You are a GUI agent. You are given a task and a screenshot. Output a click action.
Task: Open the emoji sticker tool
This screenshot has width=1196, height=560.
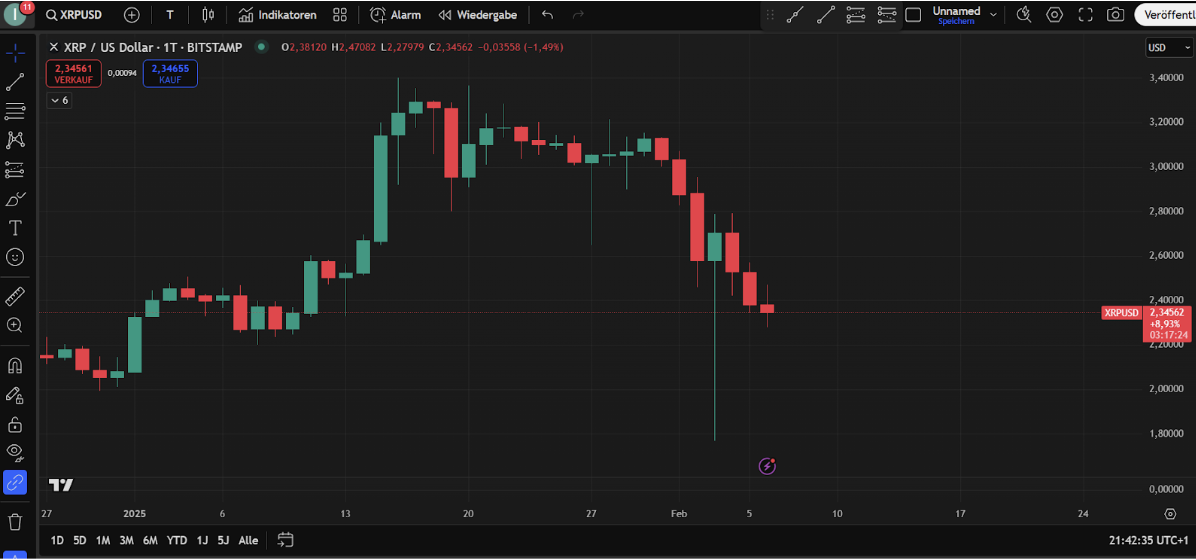click(x=15, y=257)
